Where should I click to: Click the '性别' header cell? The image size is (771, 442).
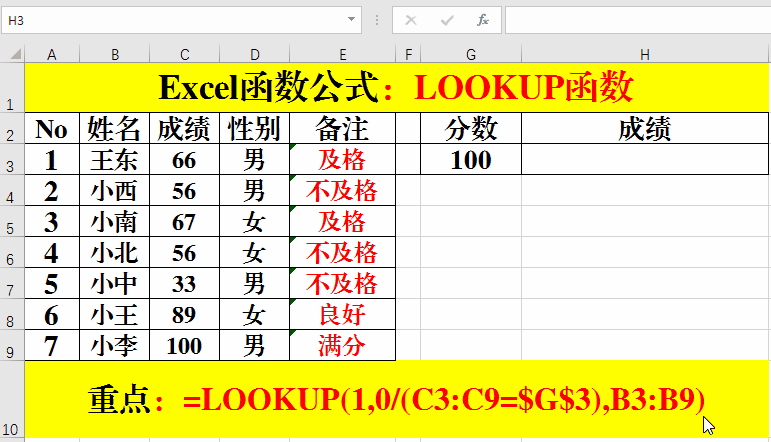coord(254,128)
